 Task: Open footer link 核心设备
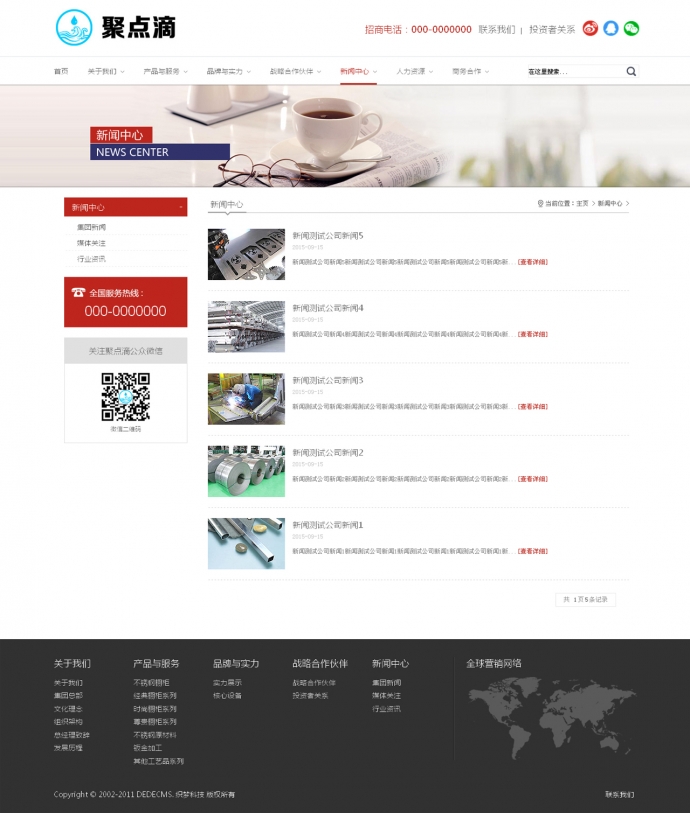click(x=227, y=696)
